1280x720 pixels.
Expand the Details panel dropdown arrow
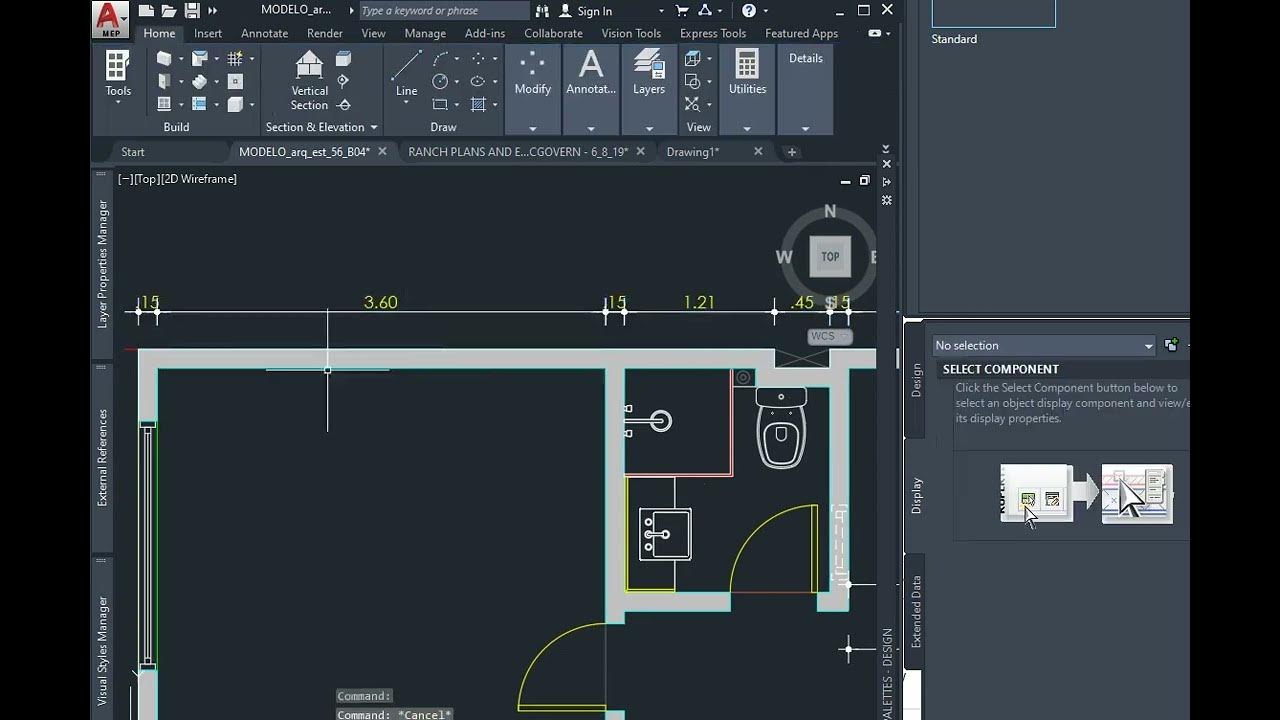pyautogui.click(x=805, y=128)
